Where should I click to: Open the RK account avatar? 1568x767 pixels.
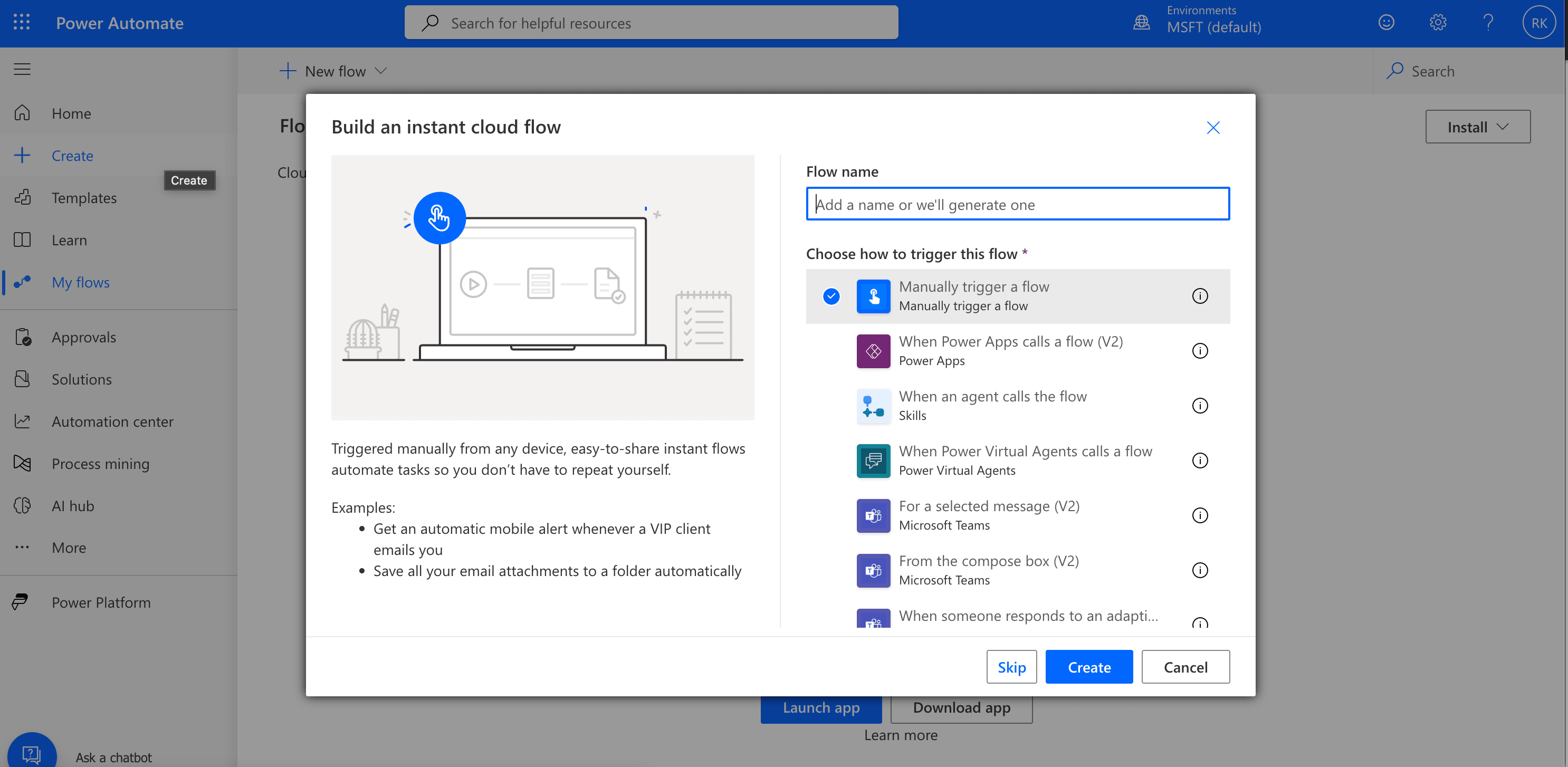[1539, 23]
